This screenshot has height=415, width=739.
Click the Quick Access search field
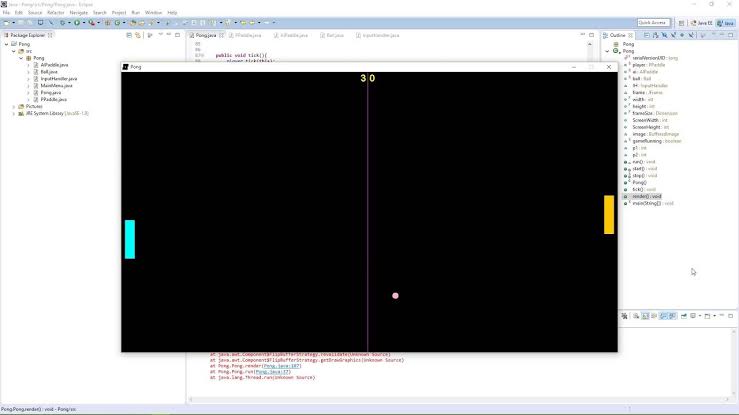(653, 23)
